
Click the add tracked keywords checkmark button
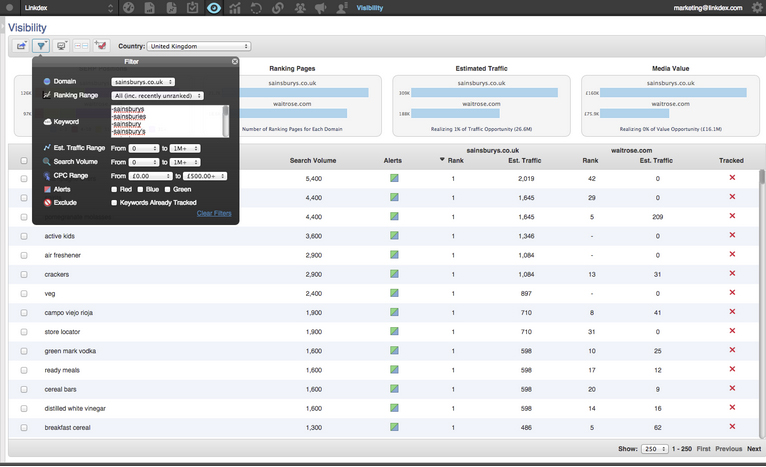tap(101, 46)
